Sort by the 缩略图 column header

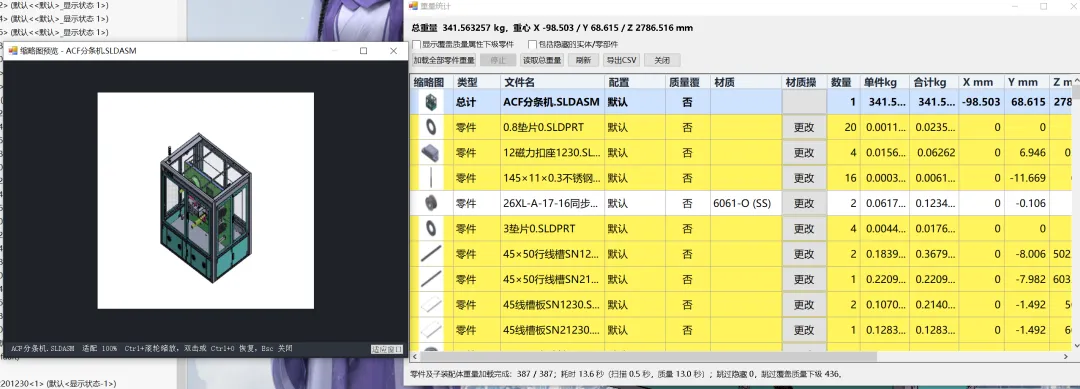pos(431,82)
